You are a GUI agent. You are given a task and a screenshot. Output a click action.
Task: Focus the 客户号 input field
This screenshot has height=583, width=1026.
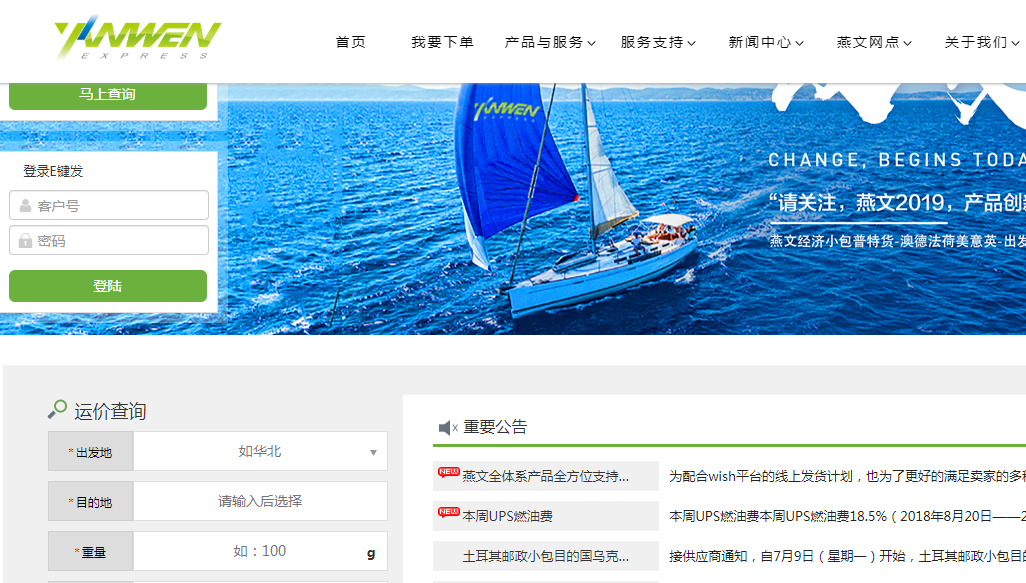[x=109, y=205]
